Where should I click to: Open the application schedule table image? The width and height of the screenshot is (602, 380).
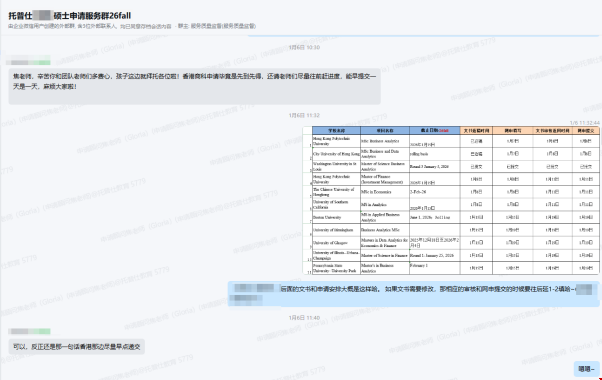tap(451, 200)
